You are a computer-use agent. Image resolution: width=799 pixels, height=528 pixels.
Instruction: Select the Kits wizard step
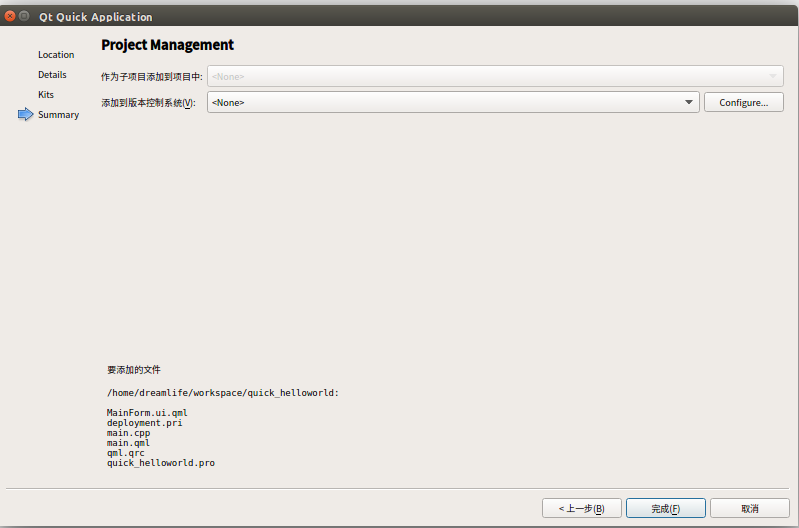pos(45,94)
